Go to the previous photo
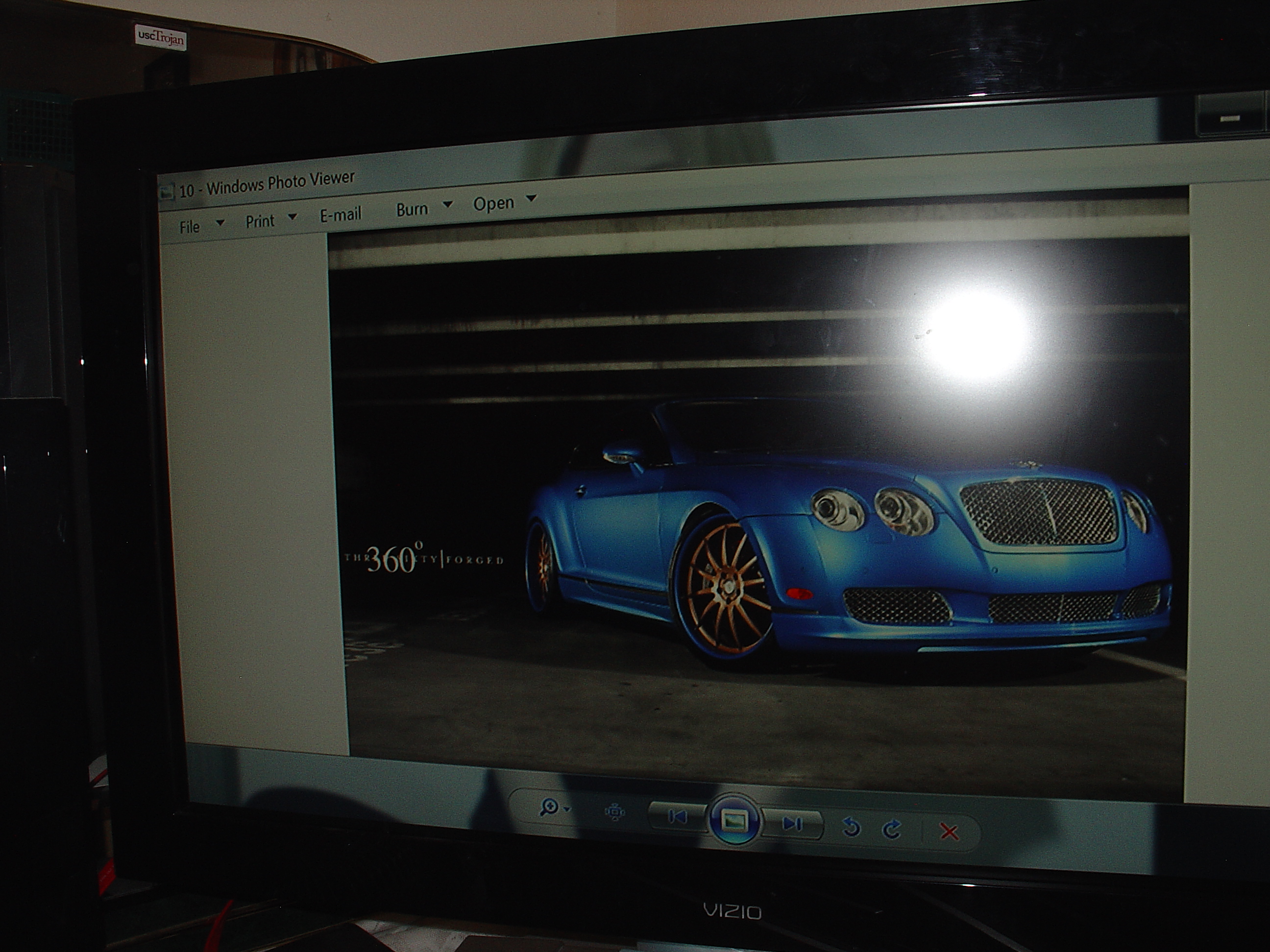 [678, 816]
